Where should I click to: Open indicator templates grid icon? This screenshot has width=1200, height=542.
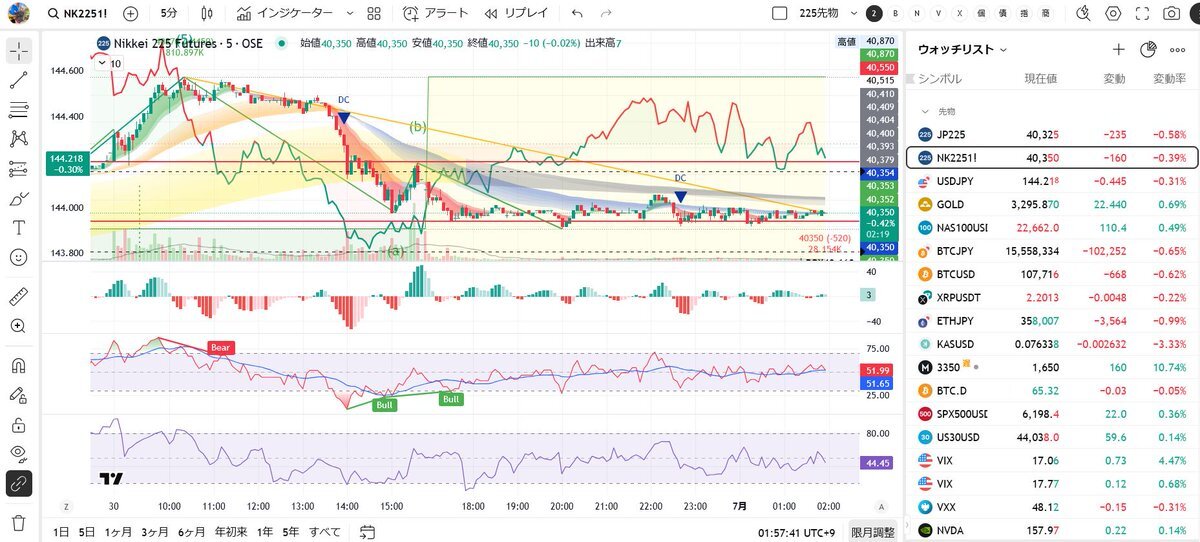(x=374, y=14)
